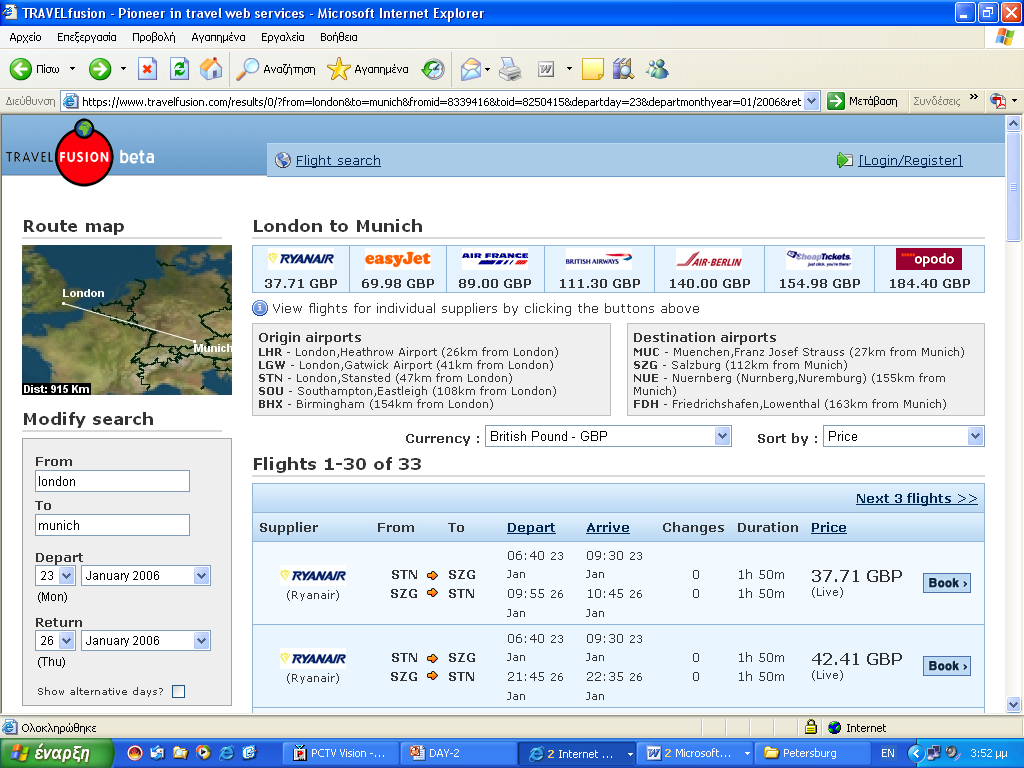Open the Αγαπημένα menu in menu bar
1024x768 pixels.
tap(218, 37)
